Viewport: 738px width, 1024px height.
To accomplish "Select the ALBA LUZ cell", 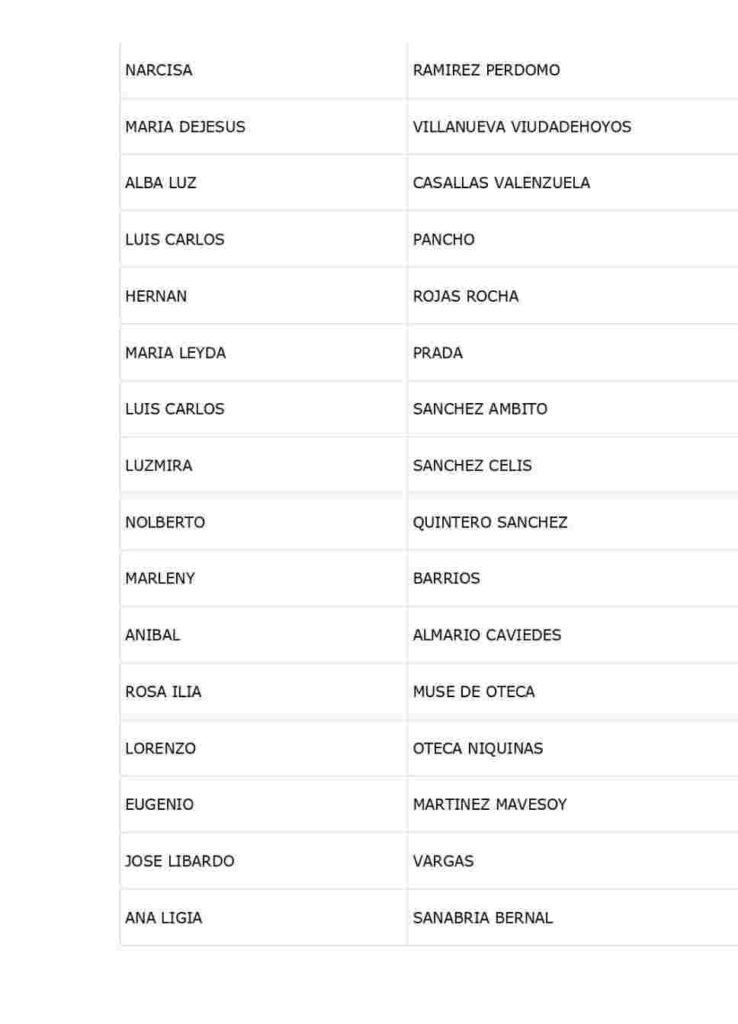I will (263, 183).
